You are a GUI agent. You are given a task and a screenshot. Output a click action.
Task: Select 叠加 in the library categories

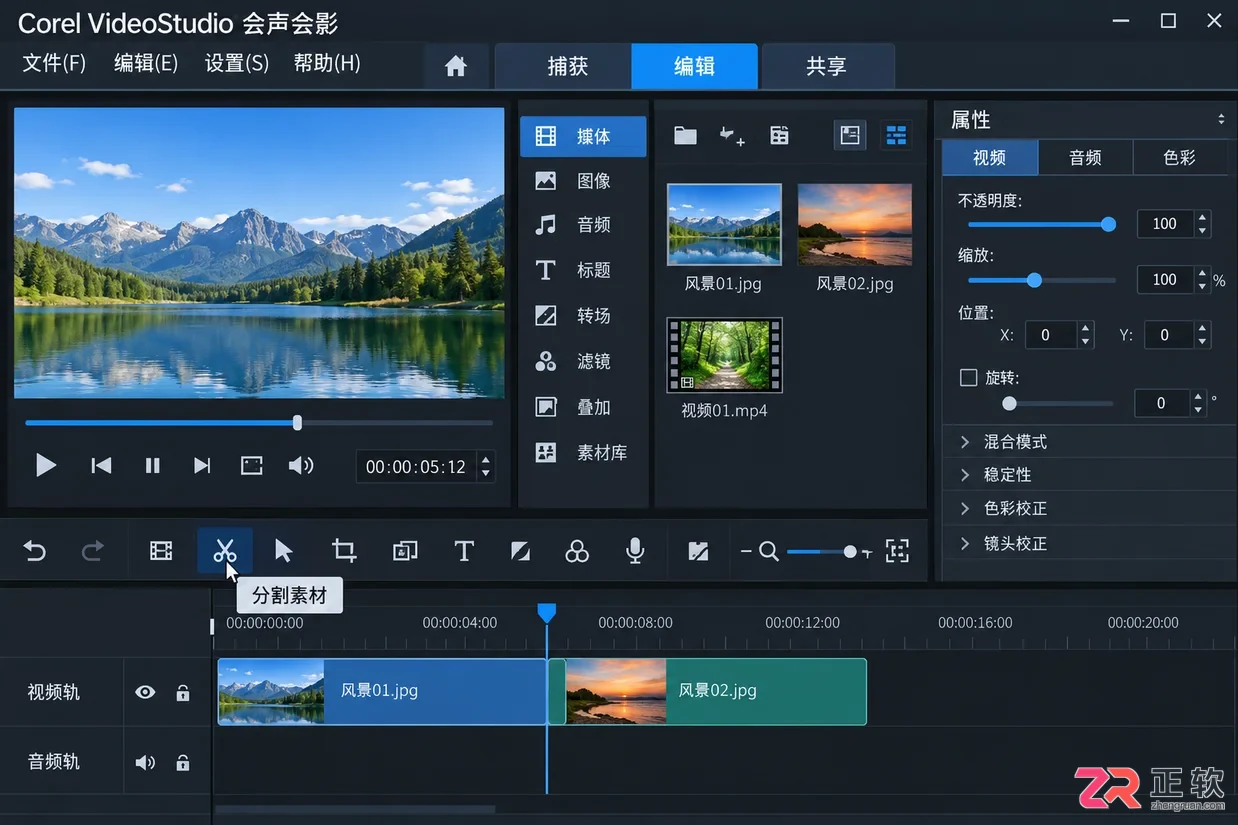[x=584, y=407]
